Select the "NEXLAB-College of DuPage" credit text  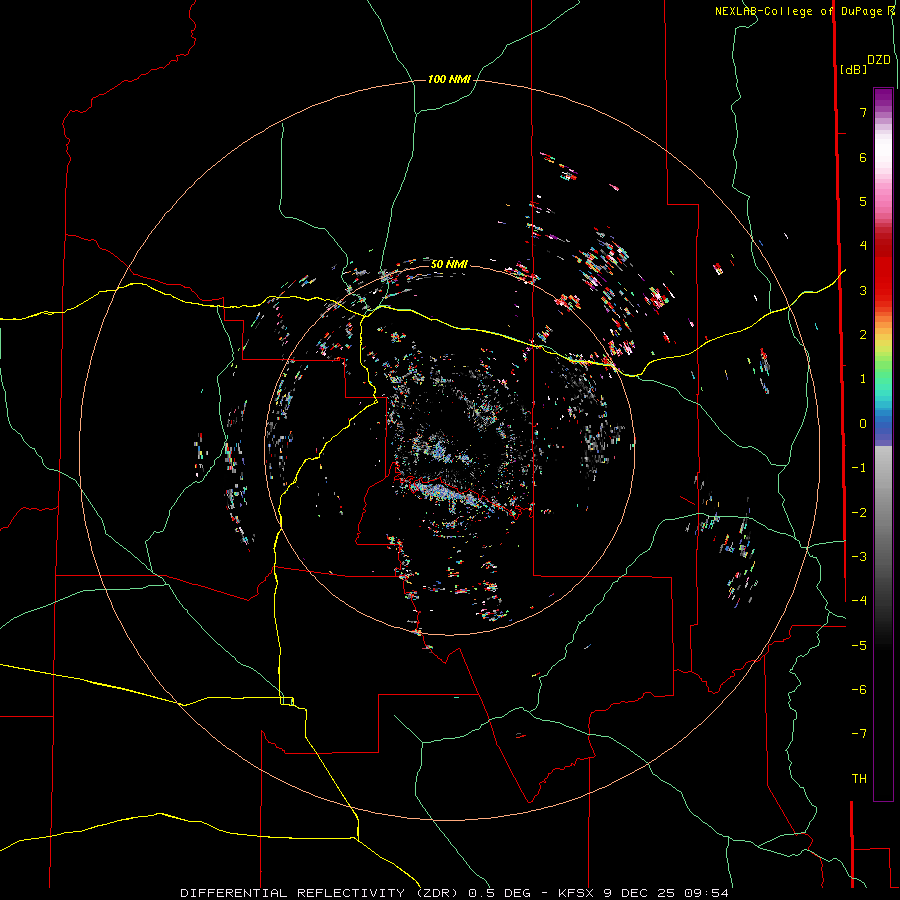(x=797, y=11)
